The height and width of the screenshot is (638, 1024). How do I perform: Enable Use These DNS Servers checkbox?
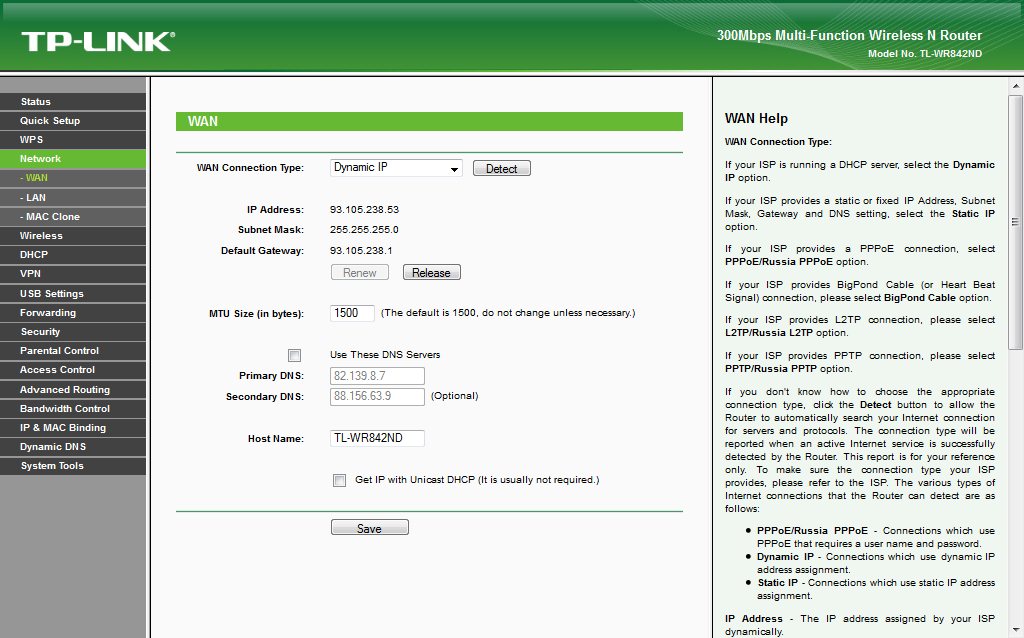294,355
